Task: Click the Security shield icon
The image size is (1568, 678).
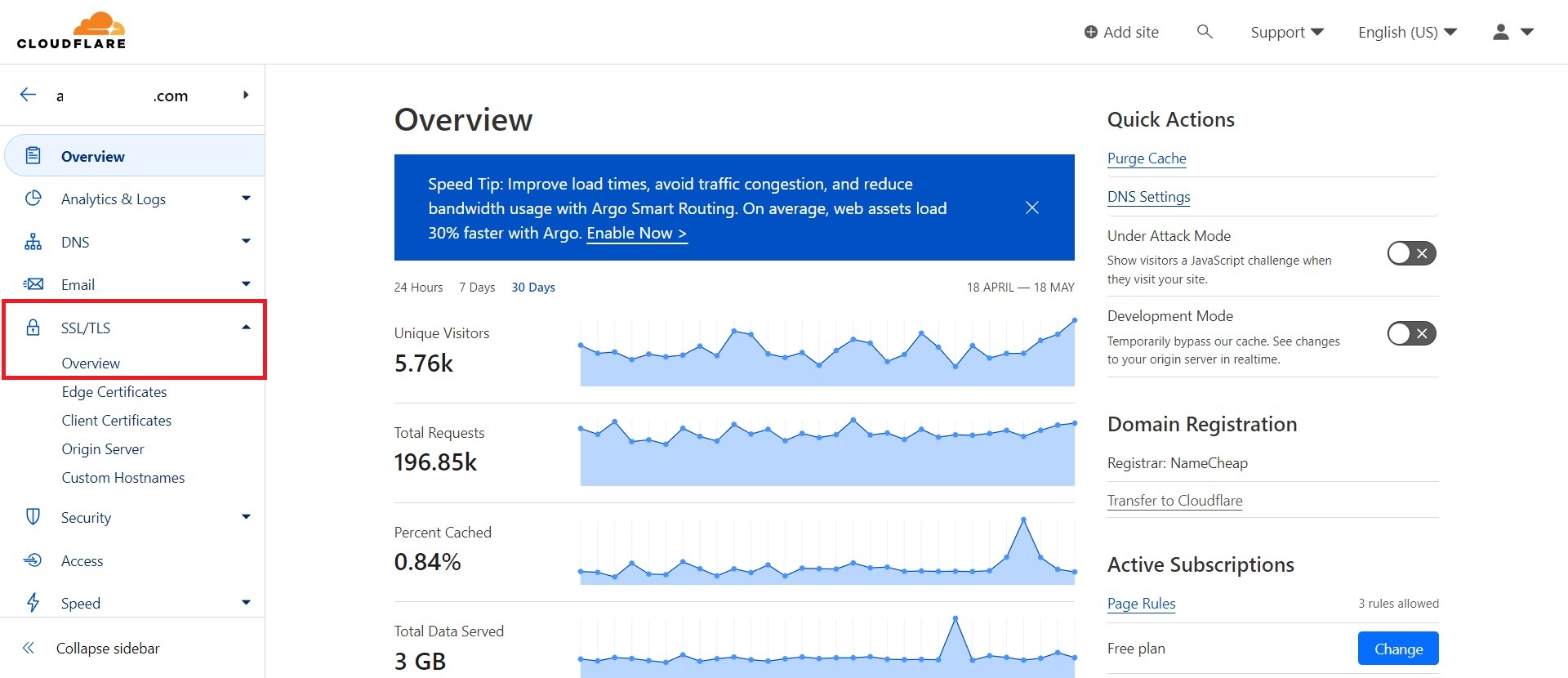Action: (x=33, y=517)
